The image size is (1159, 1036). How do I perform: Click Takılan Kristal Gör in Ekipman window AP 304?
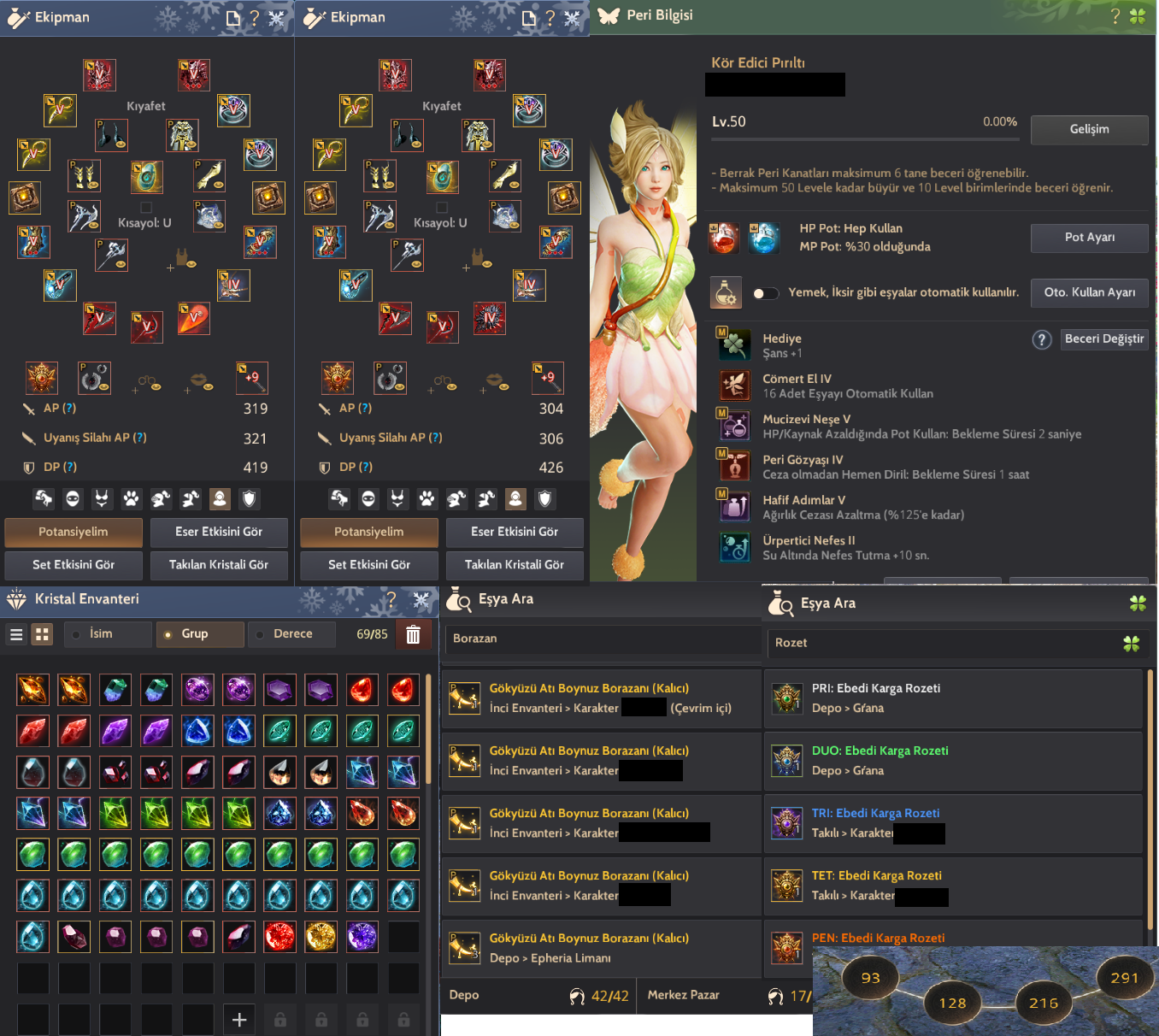coord(515,566)
